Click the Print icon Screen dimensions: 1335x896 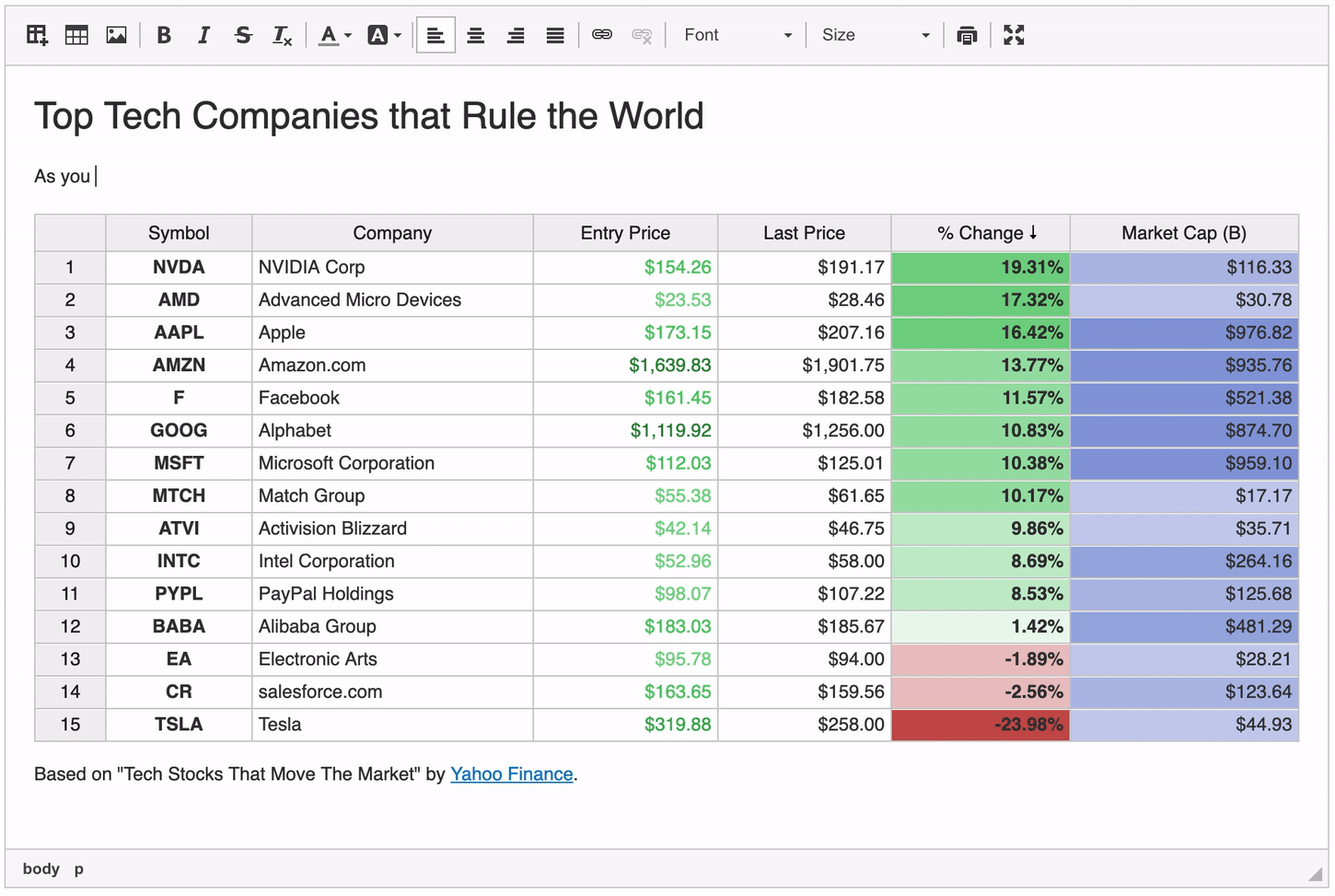pos(967,35)
